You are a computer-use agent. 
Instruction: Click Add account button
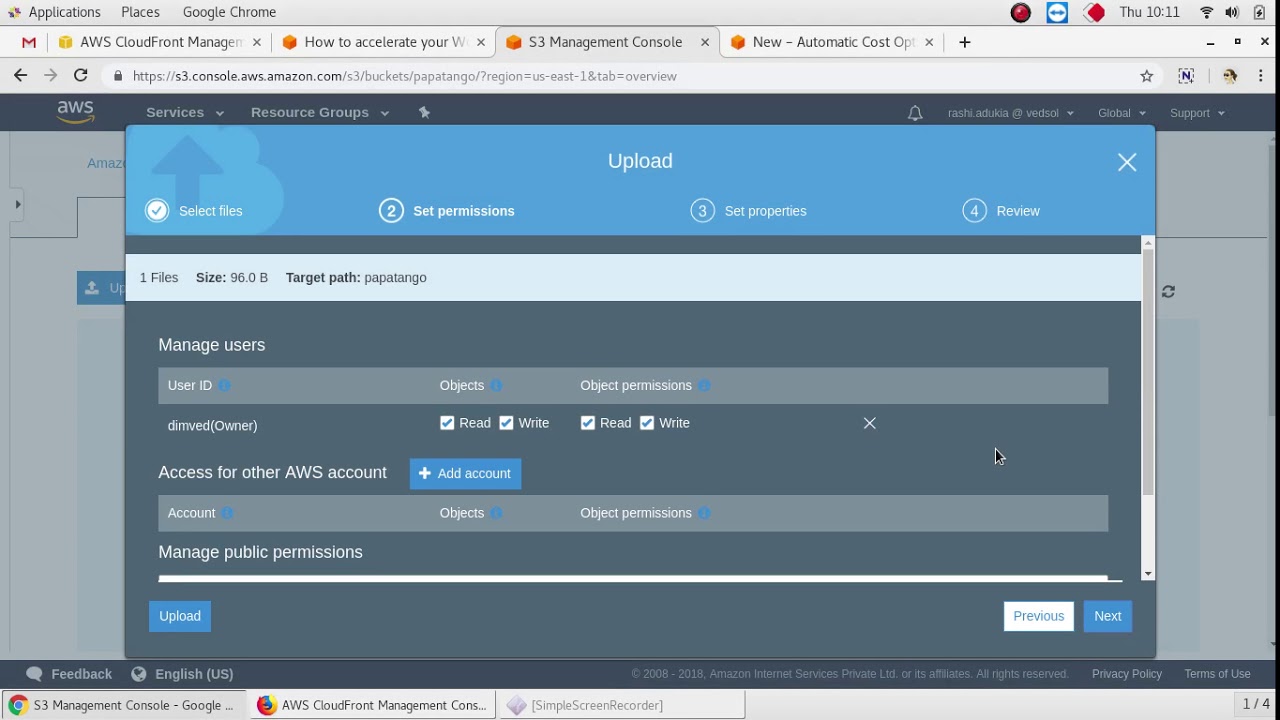tap(465, 474)
